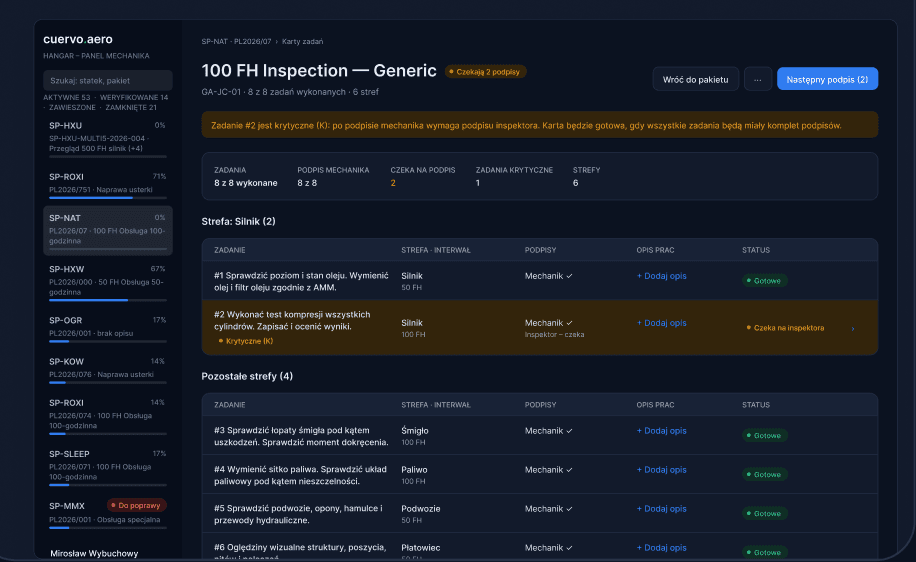This screenshot has width=916, height=562.
Task: Open SP-HXU package in sidebar
Action: click(x=107, y=139)
